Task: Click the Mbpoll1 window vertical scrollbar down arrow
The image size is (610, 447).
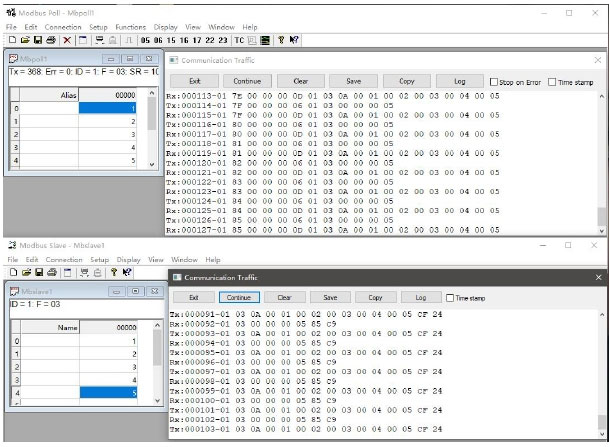Action: (152, 163)
